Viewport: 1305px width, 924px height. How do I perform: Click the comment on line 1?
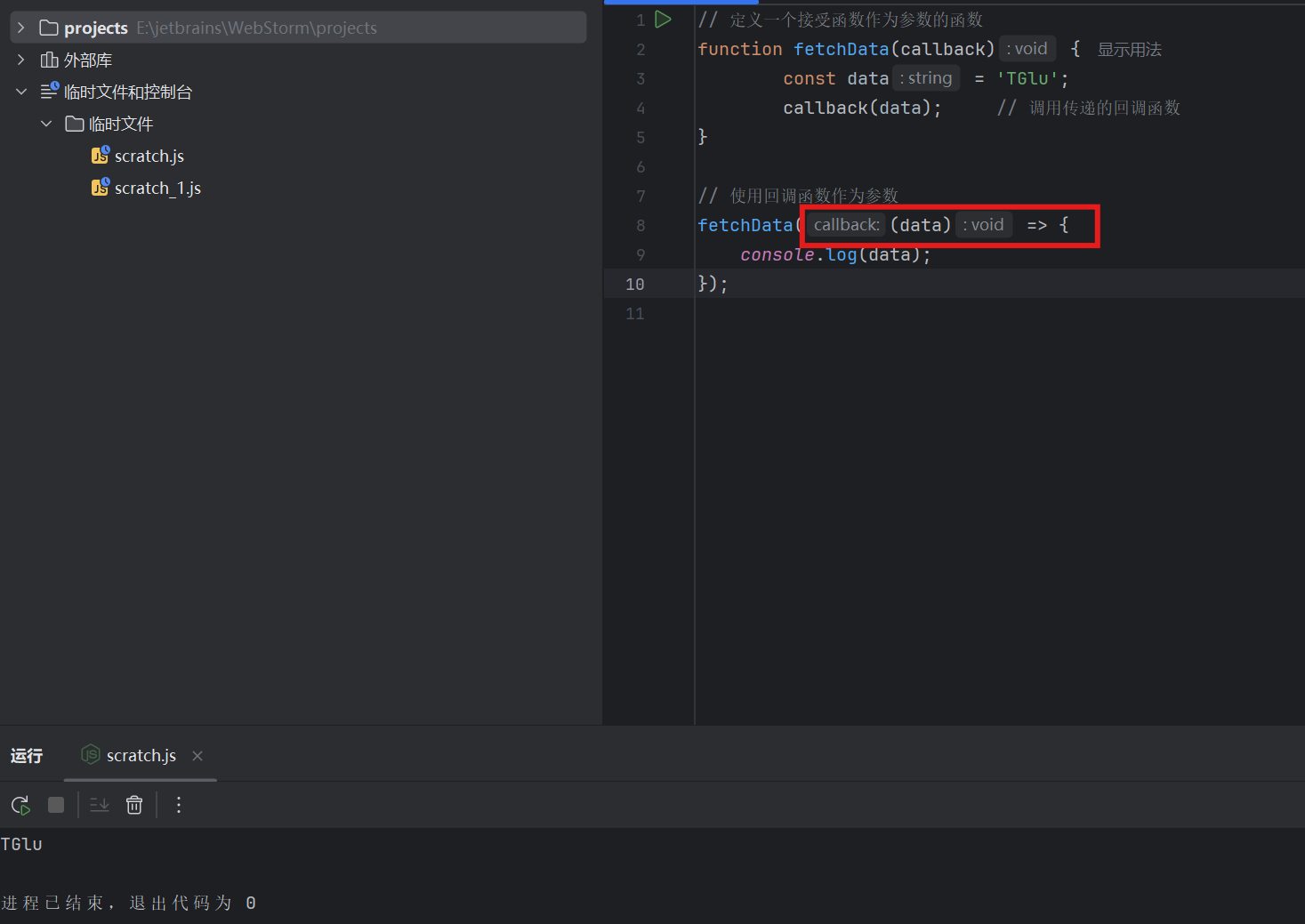[841, 20]
